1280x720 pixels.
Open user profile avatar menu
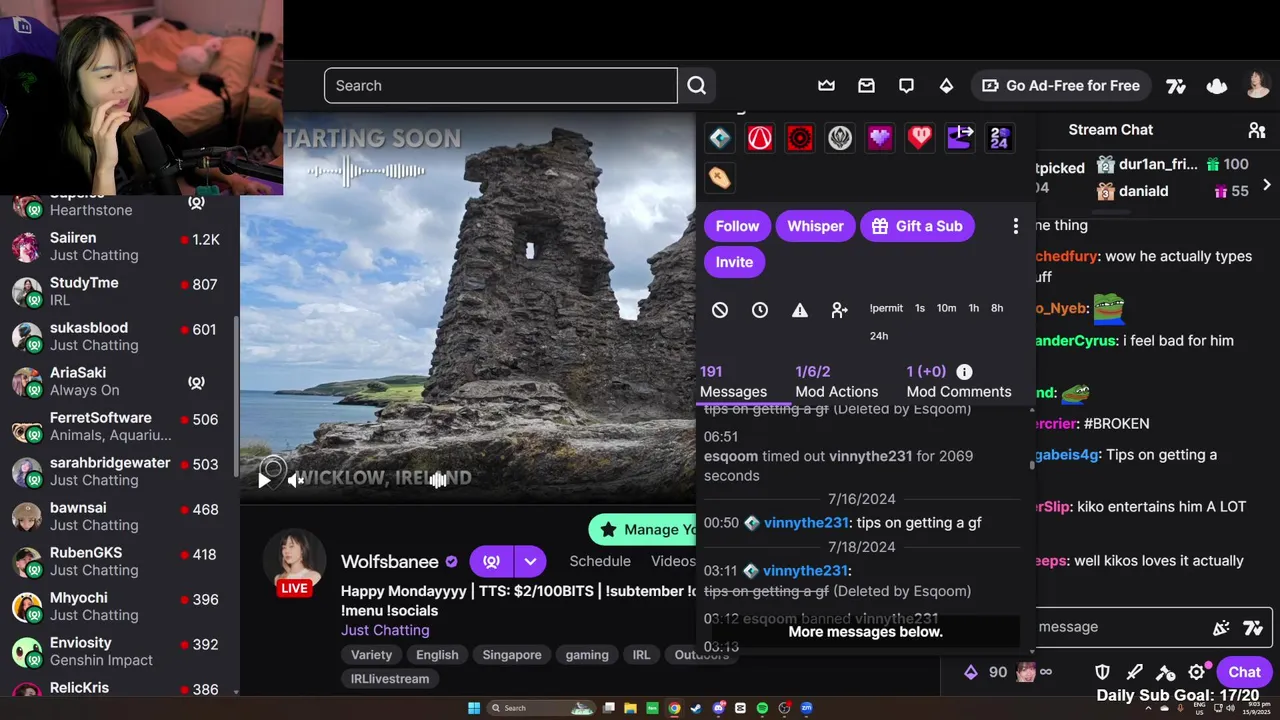click(1258, 85)
